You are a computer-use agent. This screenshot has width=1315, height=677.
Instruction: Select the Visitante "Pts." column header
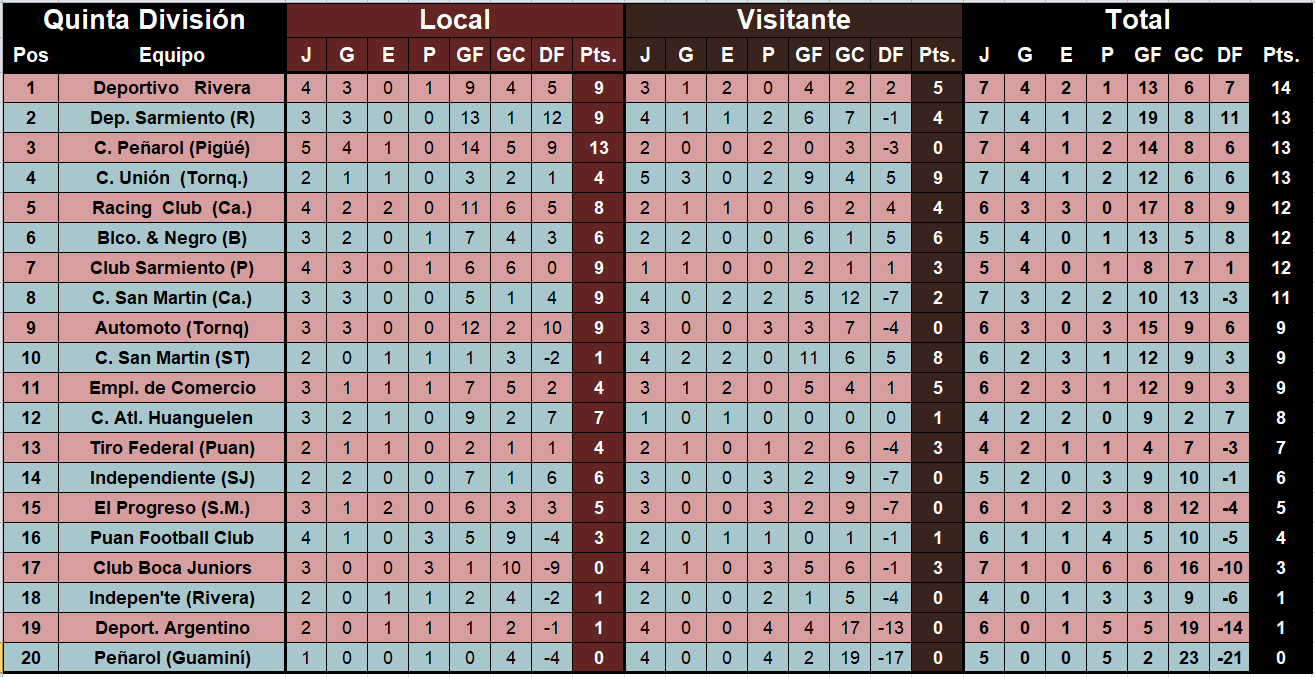tap(937, 56)
